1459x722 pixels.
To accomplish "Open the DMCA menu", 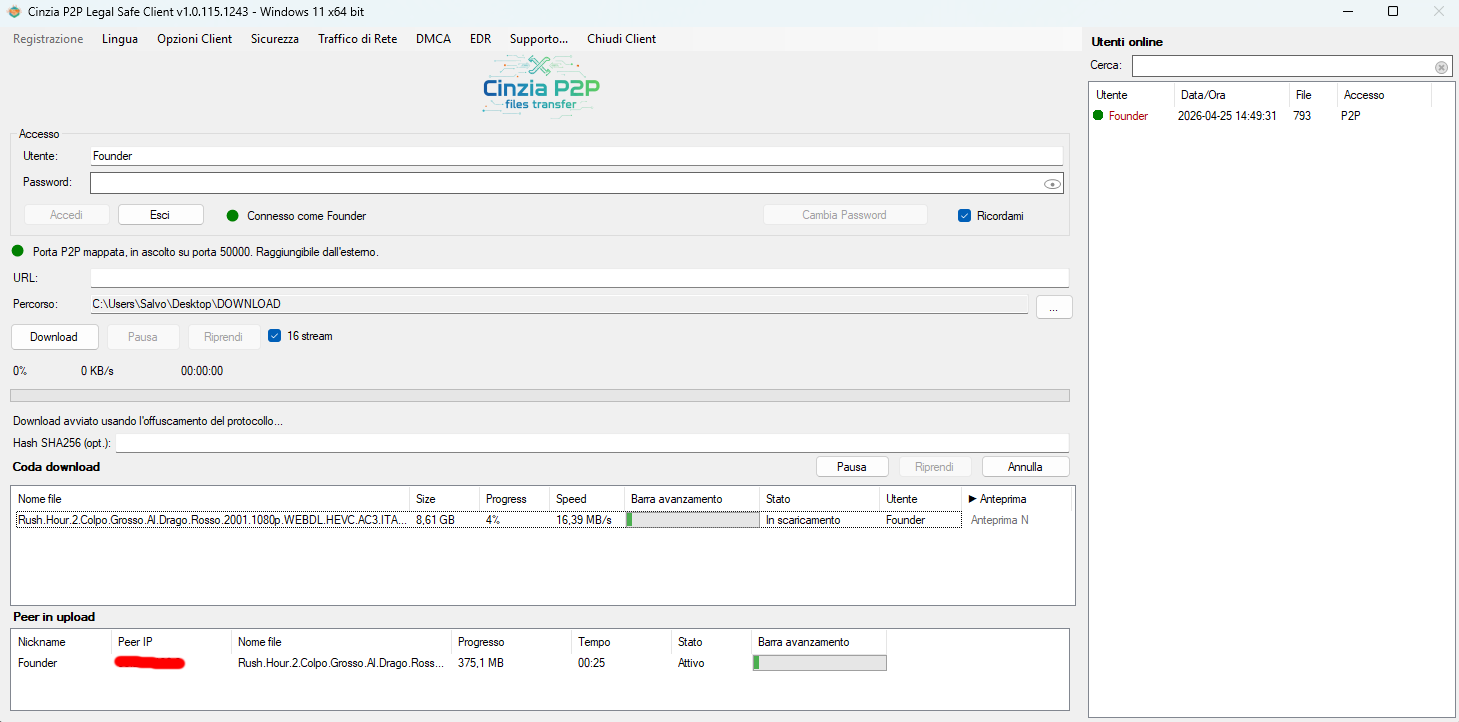I will coord(433,39).
